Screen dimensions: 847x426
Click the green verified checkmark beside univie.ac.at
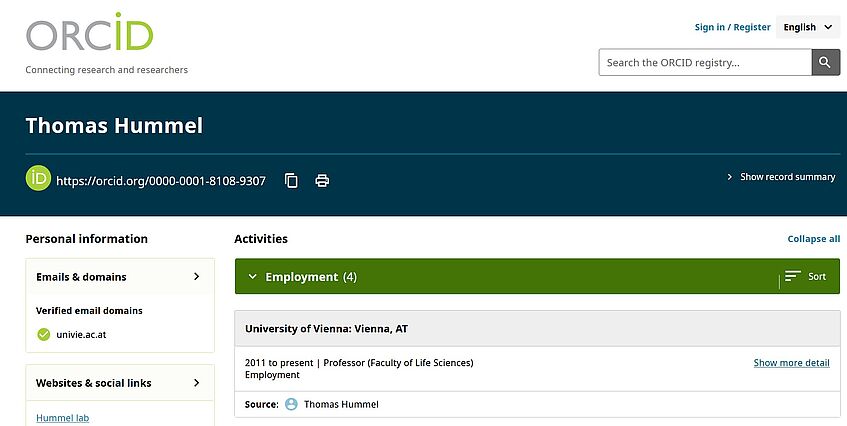(43, 334)
